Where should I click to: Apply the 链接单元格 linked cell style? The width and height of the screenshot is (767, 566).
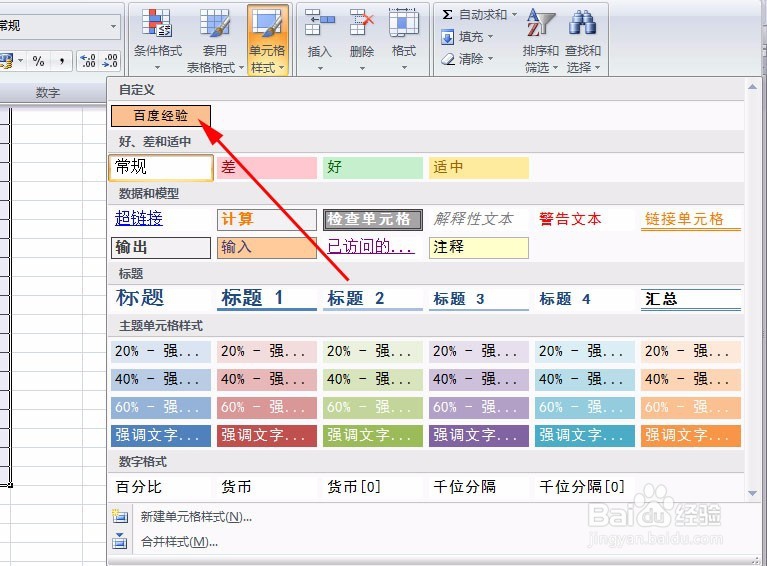tap(691, 219)
